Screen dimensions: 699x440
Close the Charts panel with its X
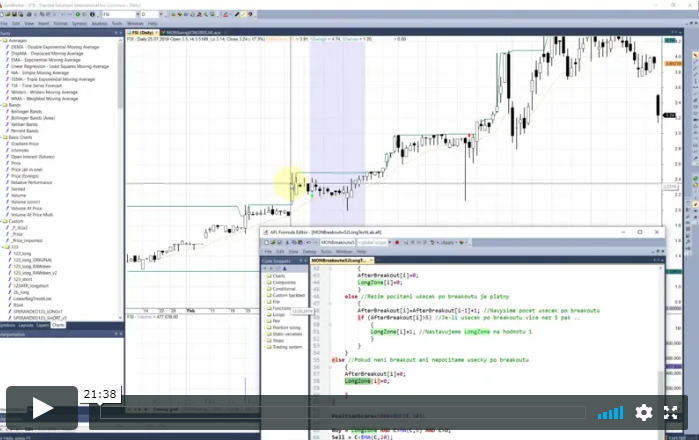pos(121,33)
